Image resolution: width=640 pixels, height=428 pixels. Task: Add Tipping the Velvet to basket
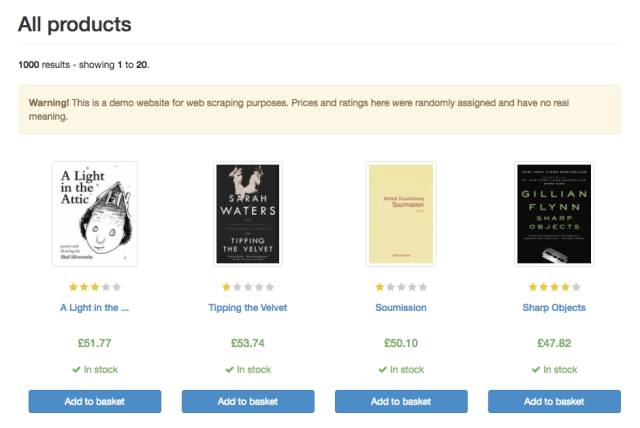[248, 401]
